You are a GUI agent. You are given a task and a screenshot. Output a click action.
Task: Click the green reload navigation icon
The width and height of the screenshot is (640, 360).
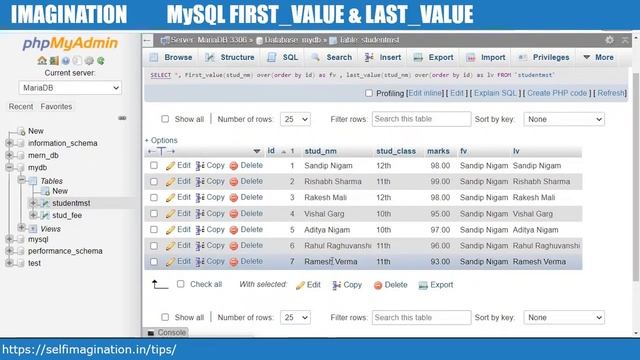(101, 61)
